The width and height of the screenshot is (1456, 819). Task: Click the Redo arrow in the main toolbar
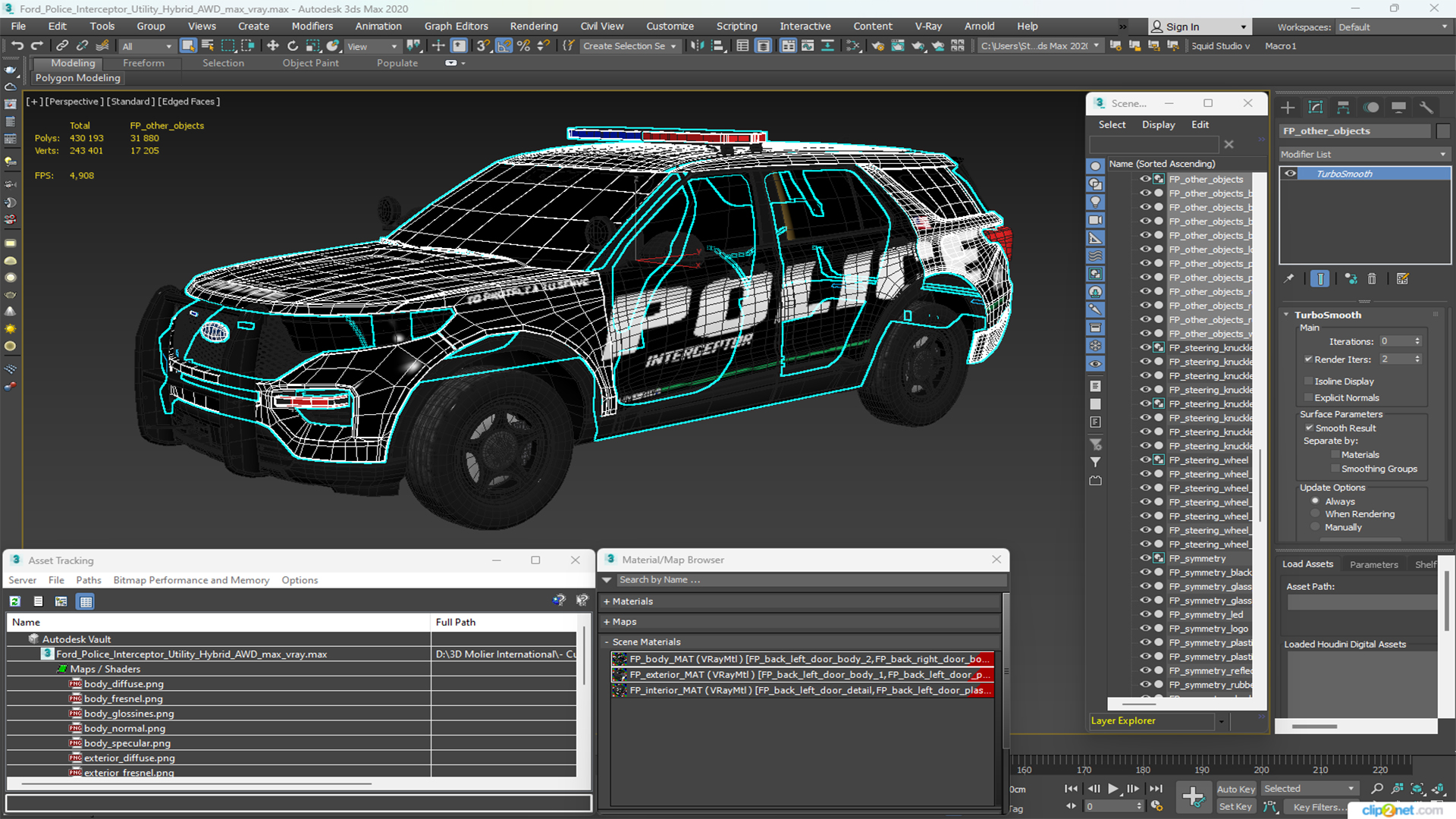(x=36, y=46)
